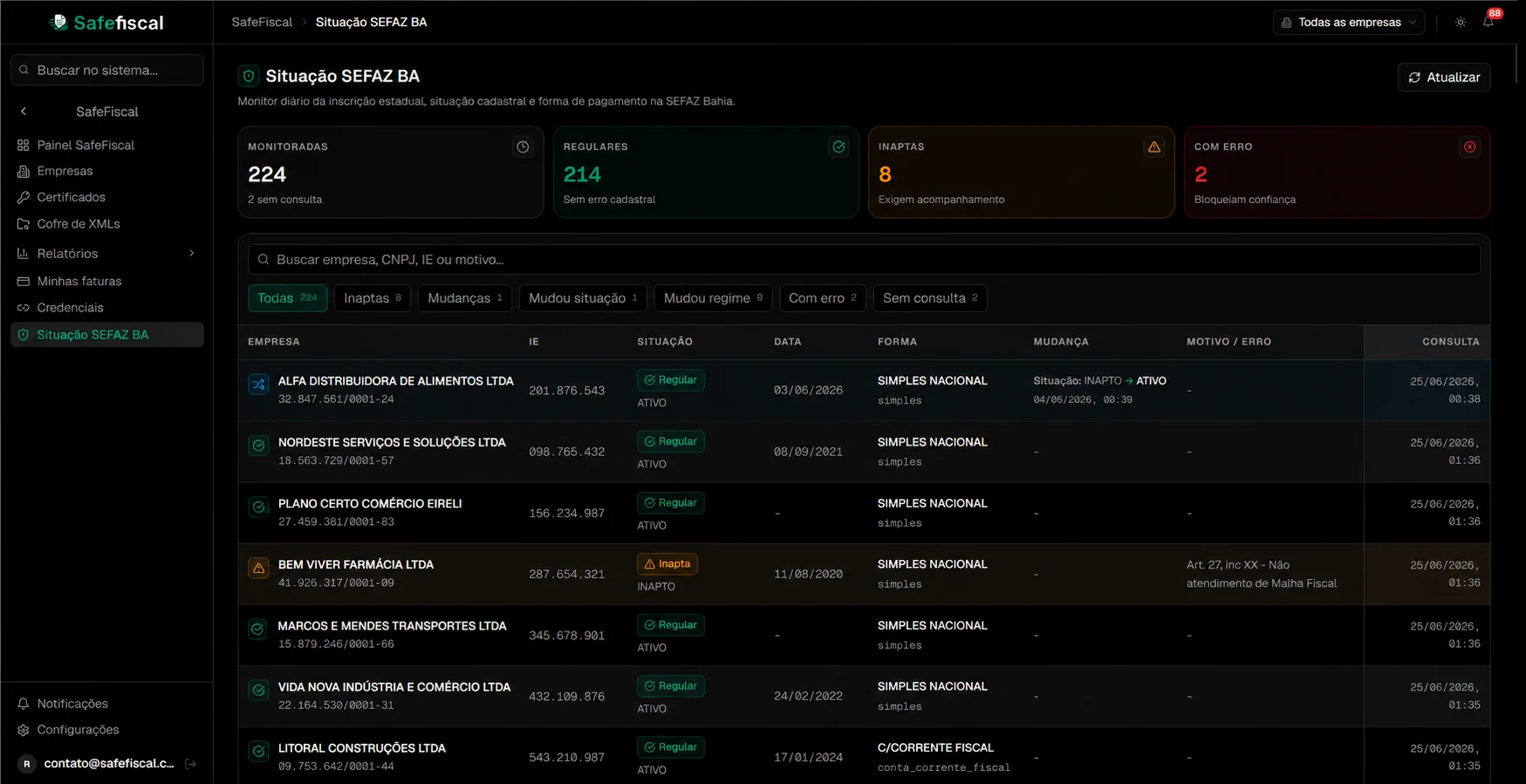Open Credenciais in the sidebar

(106, 308)
